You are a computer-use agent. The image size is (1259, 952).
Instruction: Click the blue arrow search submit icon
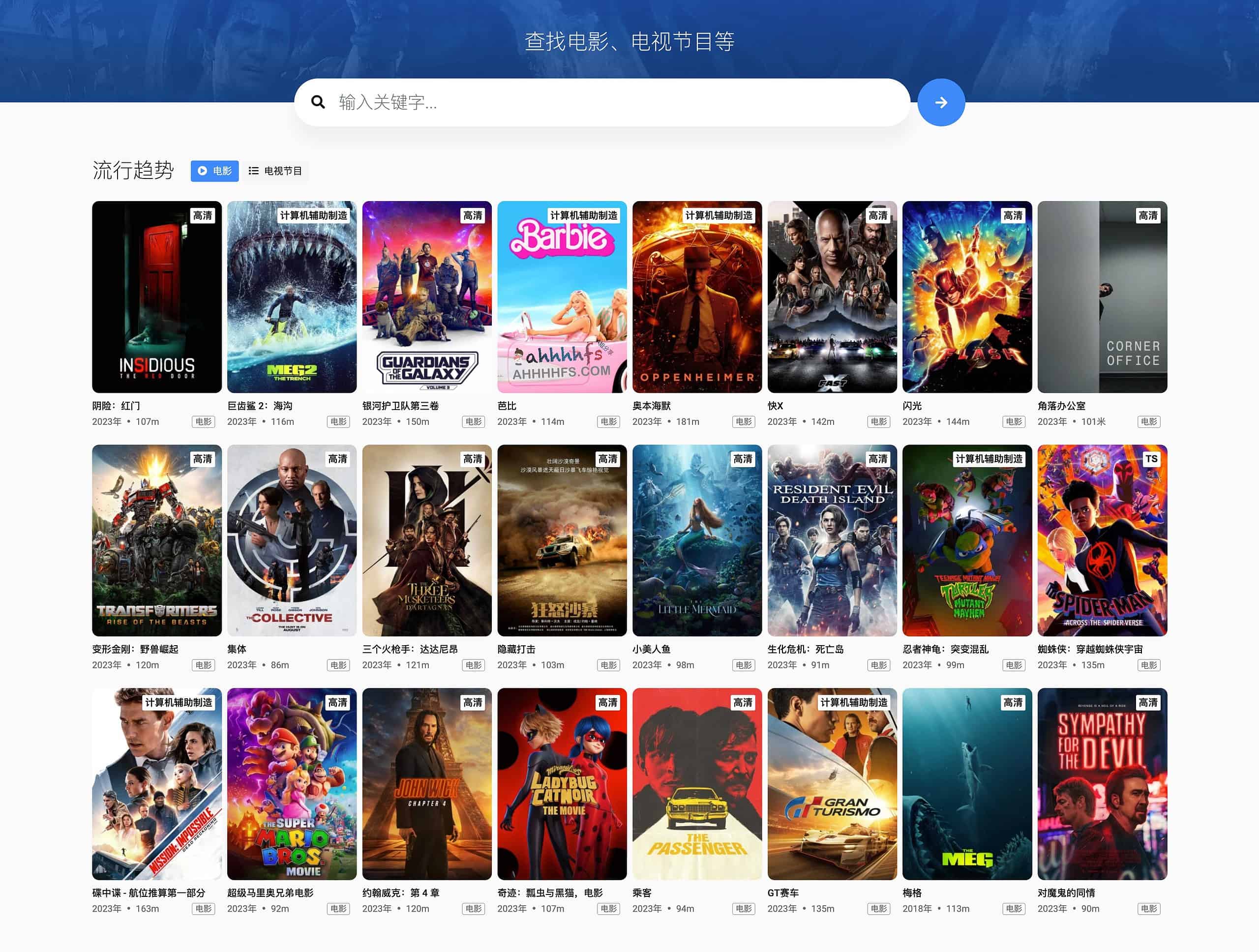[x=941, y=102]
